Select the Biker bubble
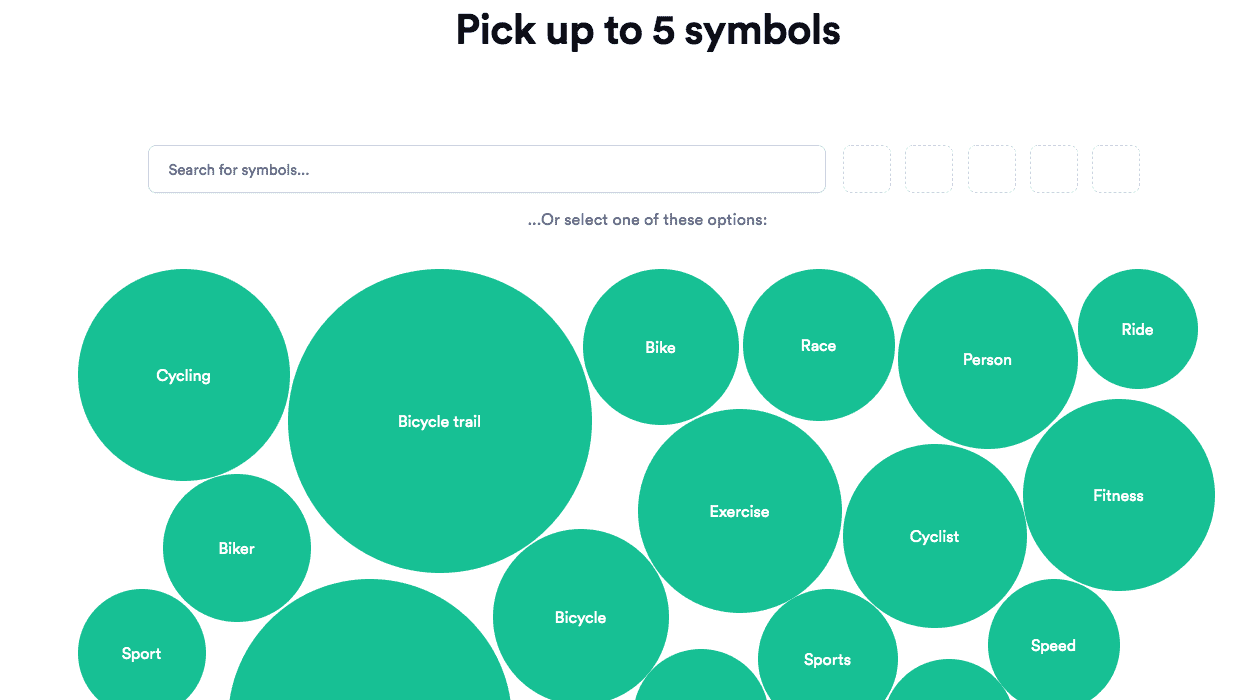The width and height of the screenshot is (1246, 700). (x=237, y=548)
